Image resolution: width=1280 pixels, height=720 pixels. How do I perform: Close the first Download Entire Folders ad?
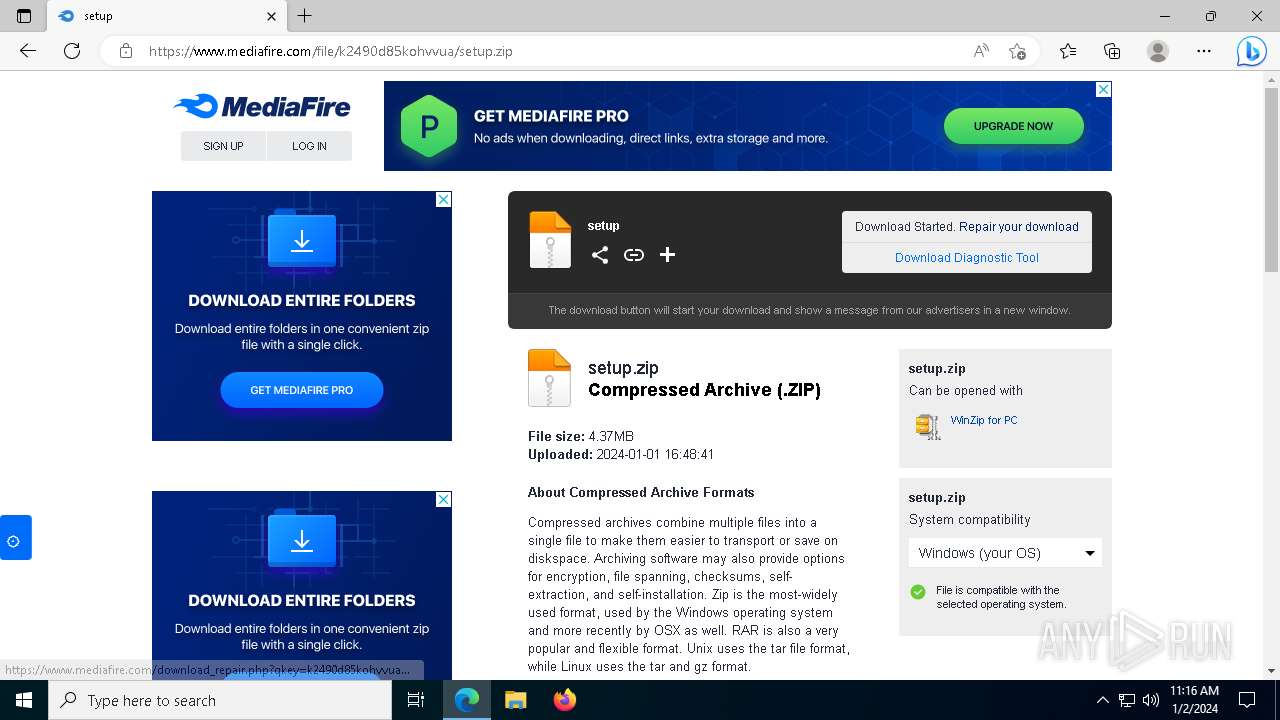443,199
